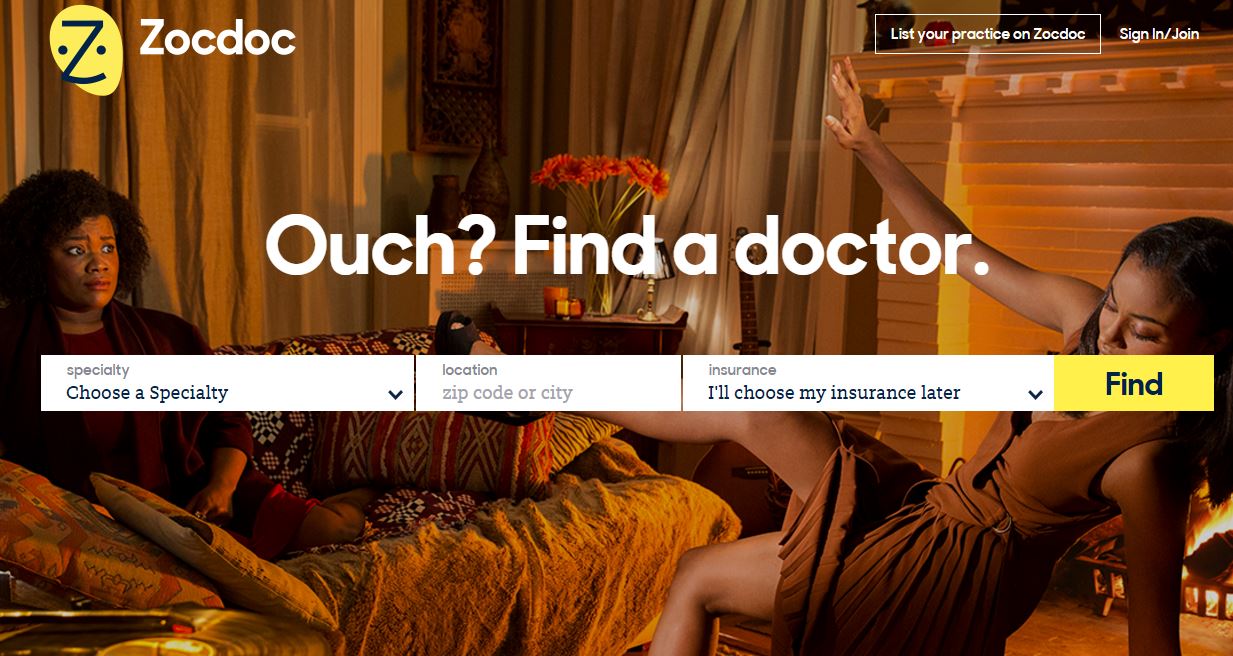Click the orange flowers in the vase

(x=600, y=175)
